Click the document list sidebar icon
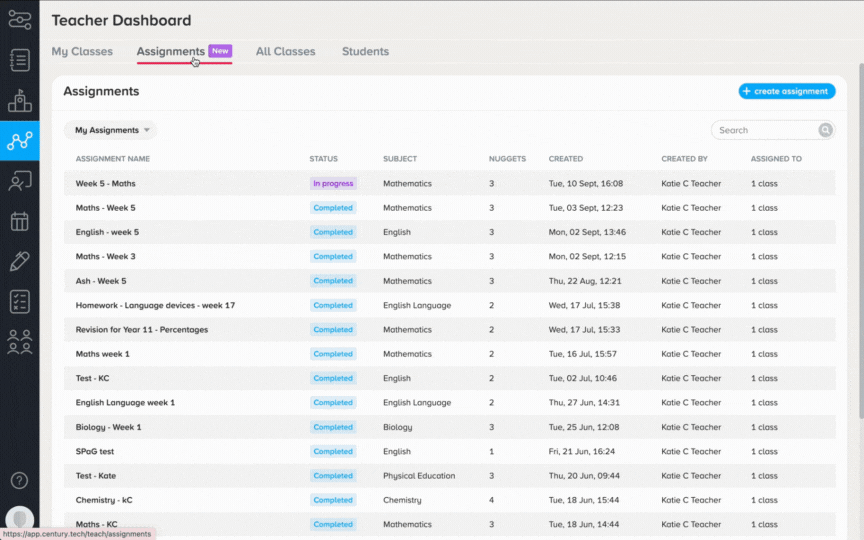Viewport: 864px width, 540px height. pyautogui.click(x=20, y=60)
